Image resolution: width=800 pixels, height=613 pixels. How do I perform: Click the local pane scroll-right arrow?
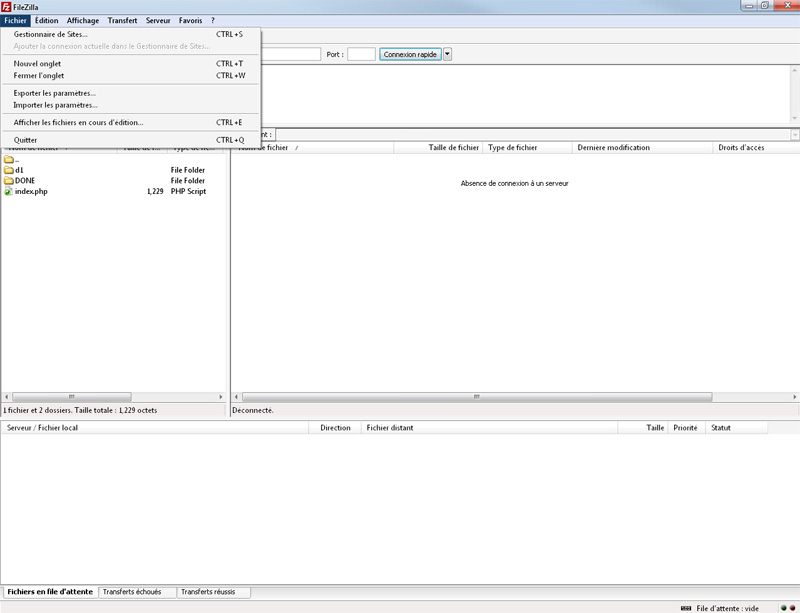tap(221, 397)
